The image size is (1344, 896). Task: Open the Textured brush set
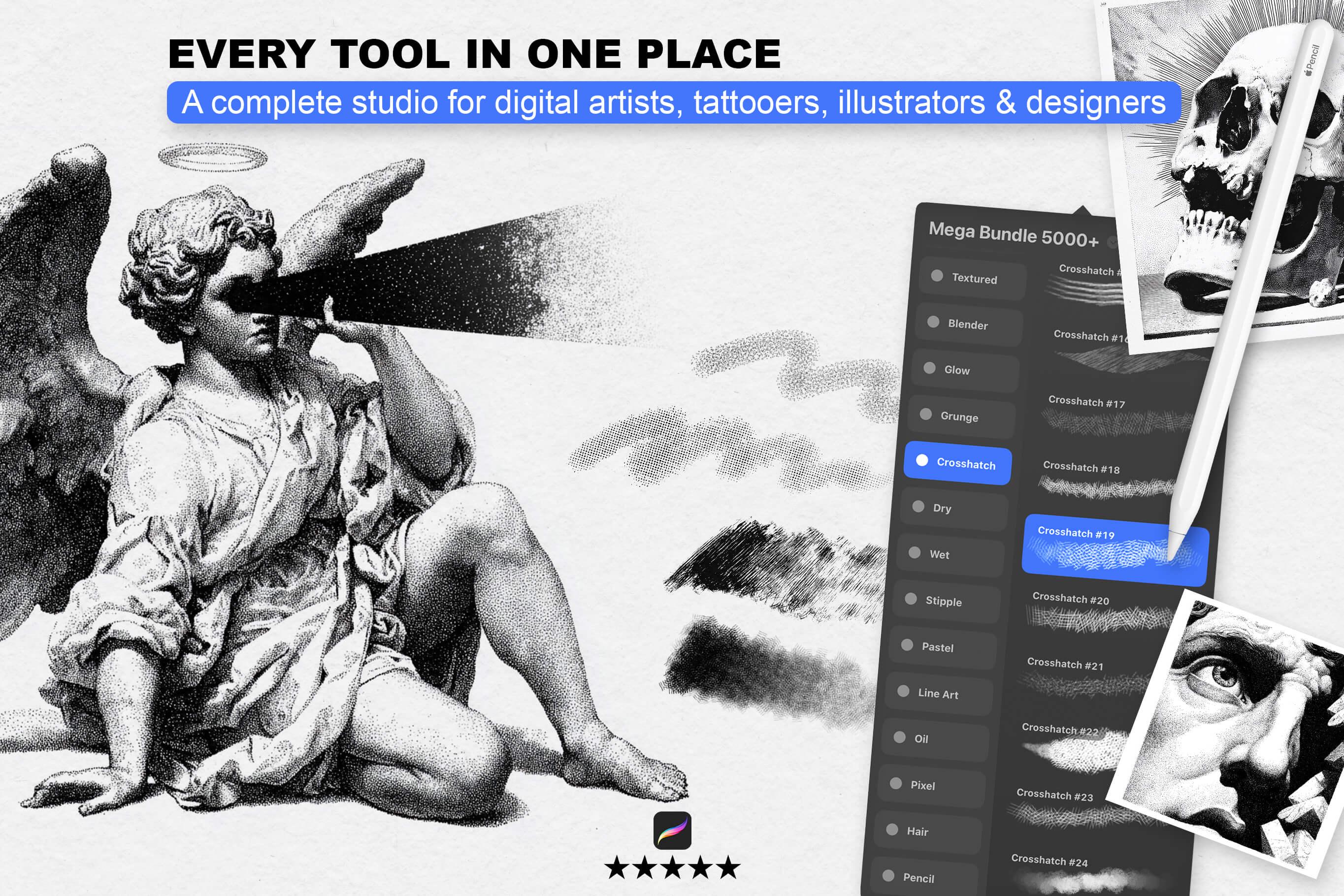(x=973, y=278)
